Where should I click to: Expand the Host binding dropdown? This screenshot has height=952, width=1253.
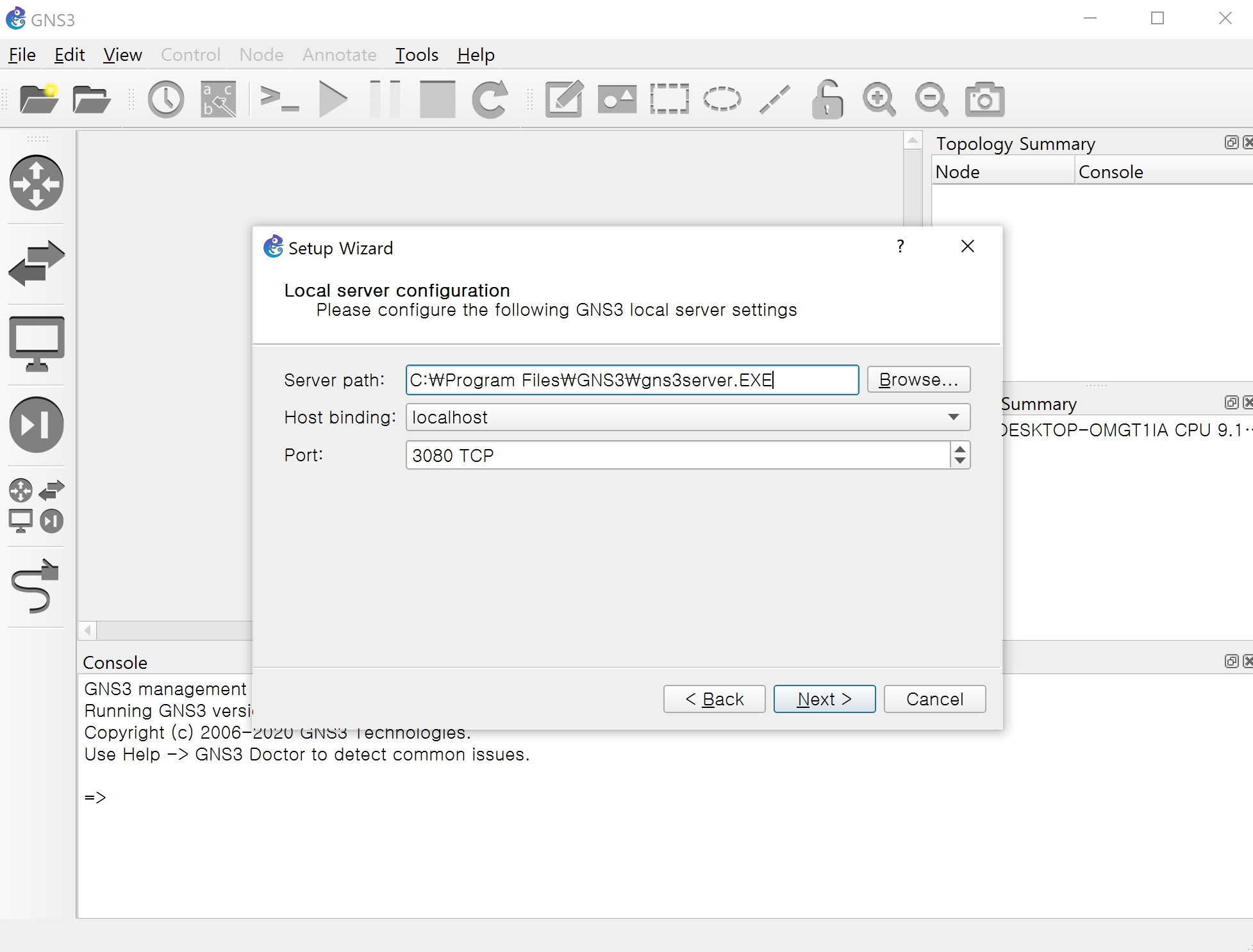tap(953, 417)
